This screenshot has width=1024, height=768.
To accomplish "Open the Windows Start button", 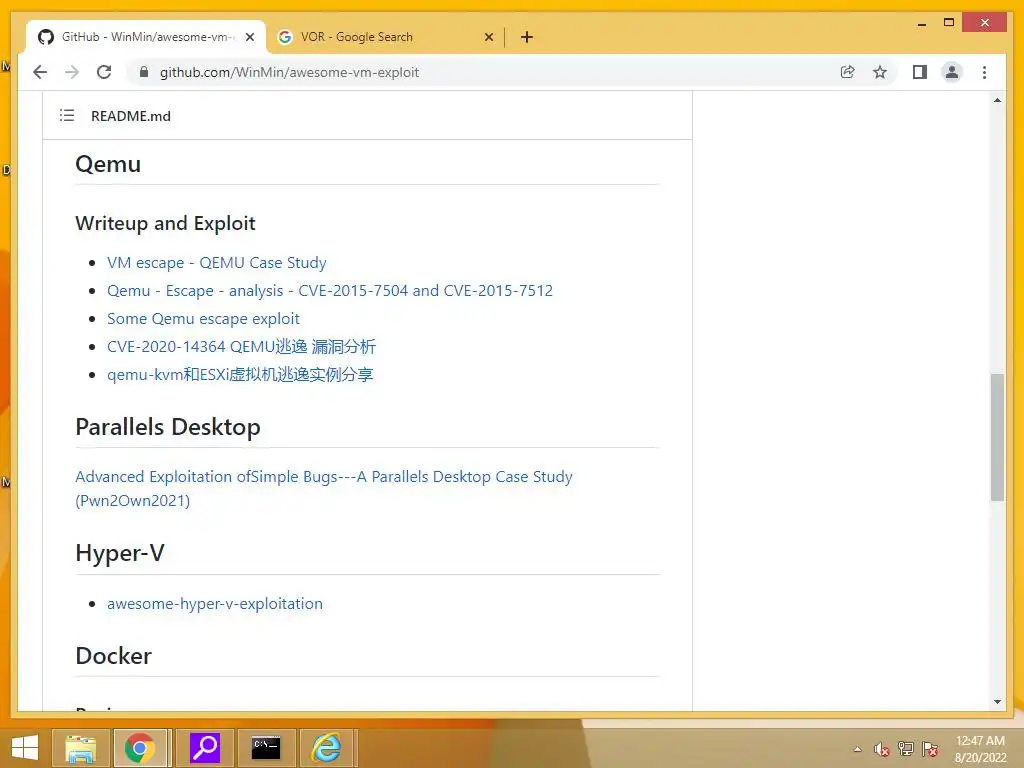I will 25,748.
